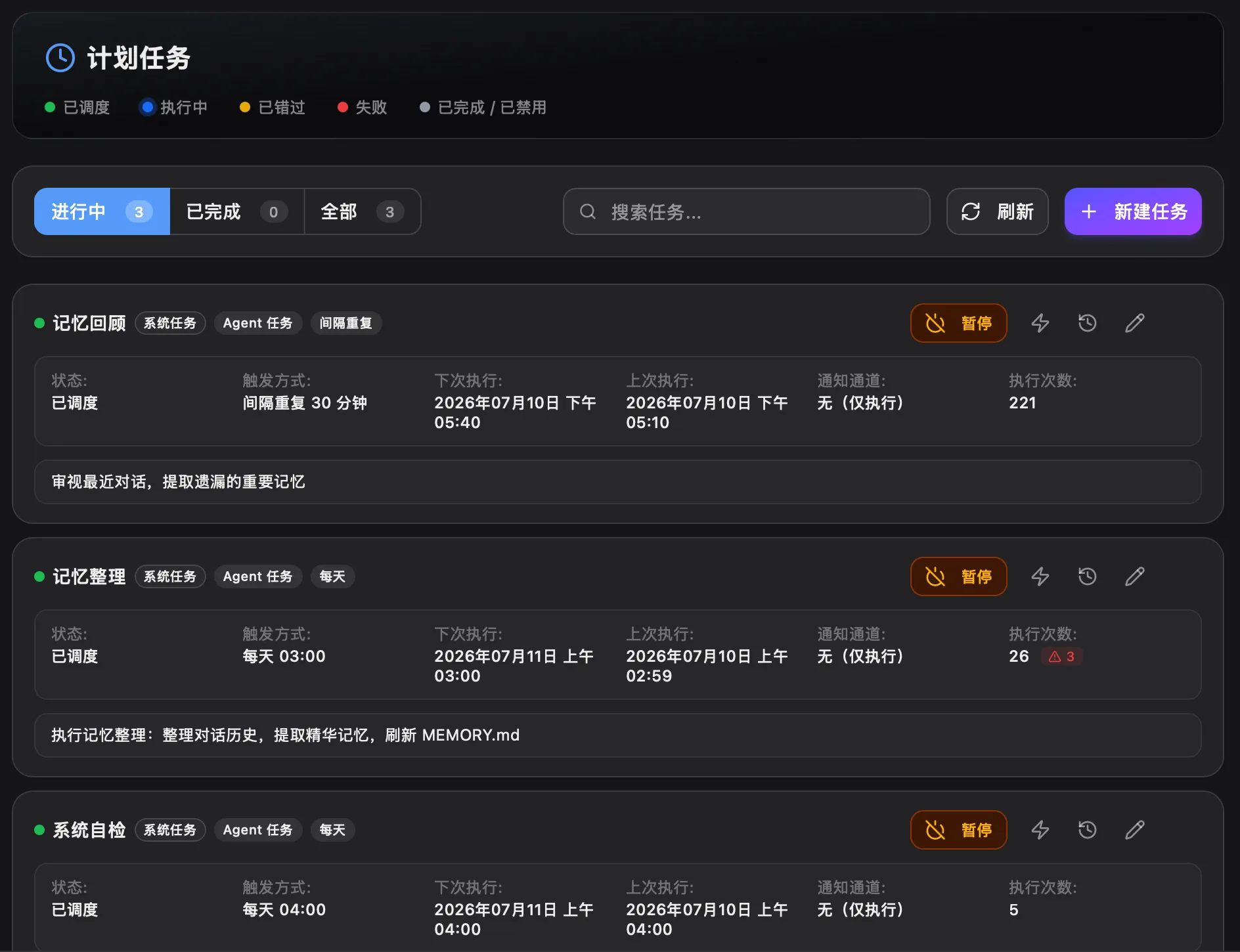The image size is (1240, 952).
Task: Switch to the 进行中 tab
Action: pos(102,211)
